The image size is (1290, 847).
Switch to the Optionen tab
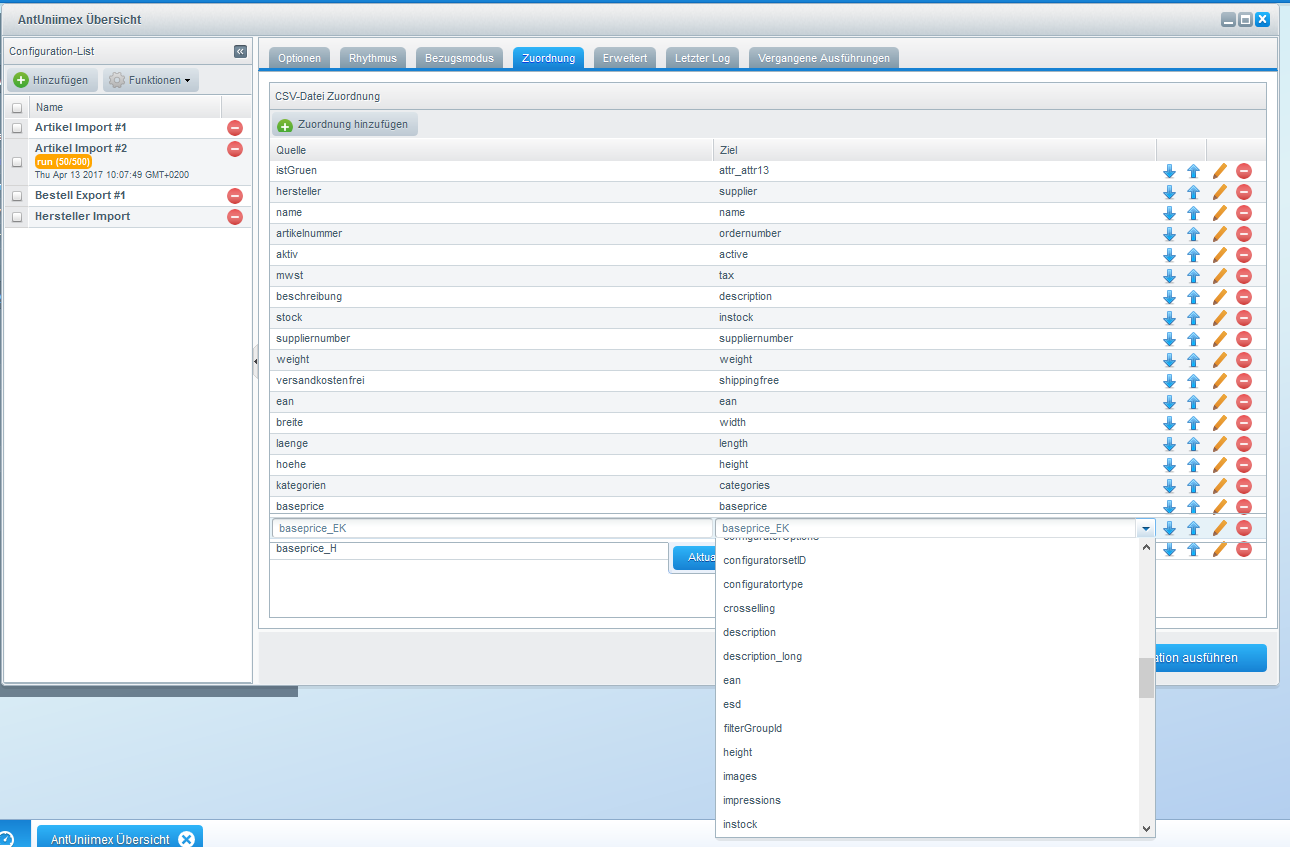299,58
